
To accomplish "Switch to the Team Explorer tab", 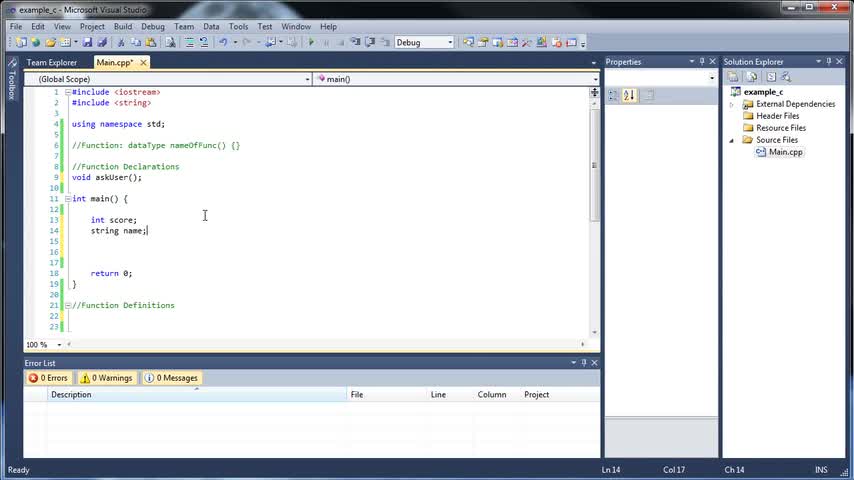I will (x=52, y=63).
